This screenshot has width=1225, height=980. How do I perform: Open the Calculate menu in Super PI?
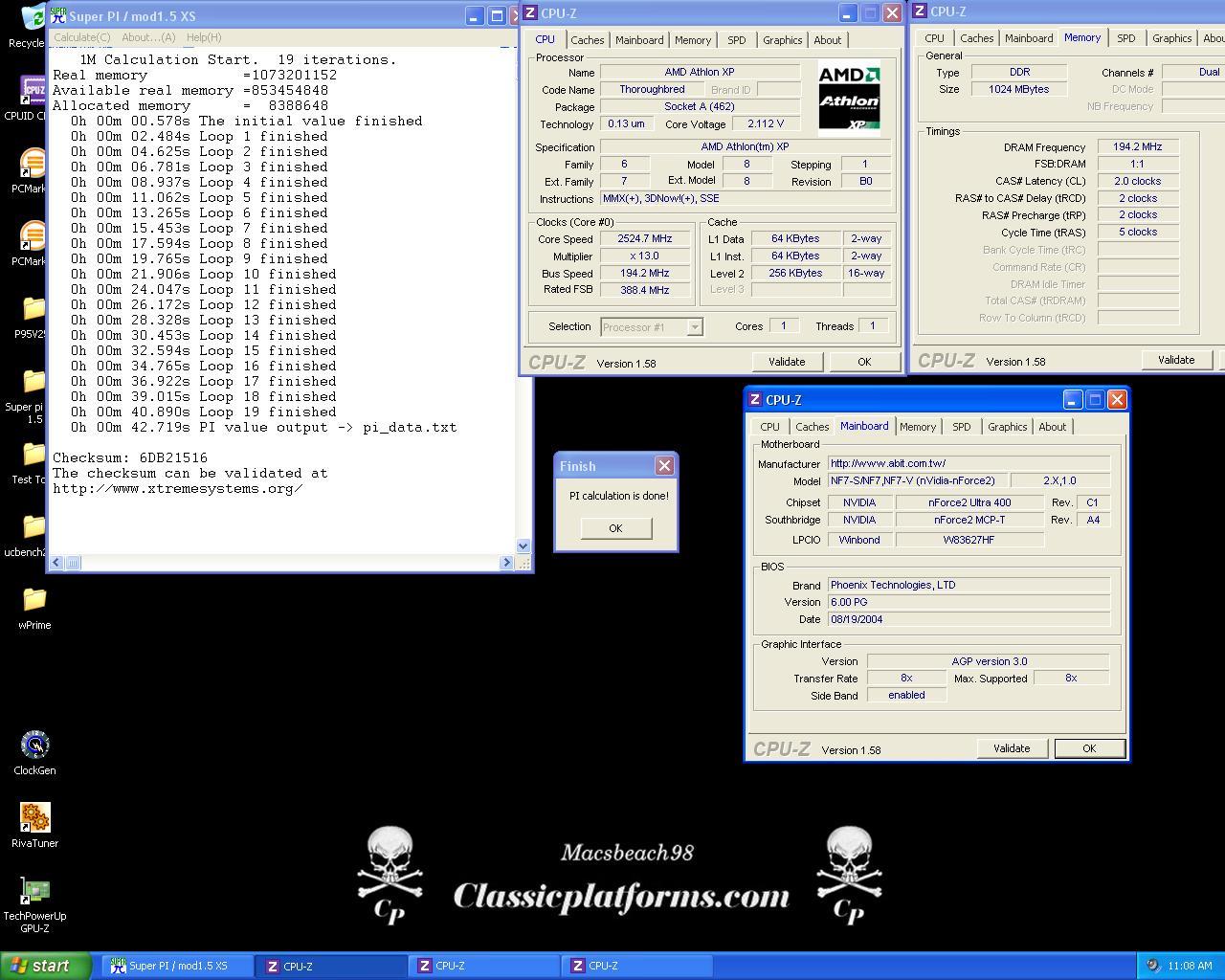[81, 37]
